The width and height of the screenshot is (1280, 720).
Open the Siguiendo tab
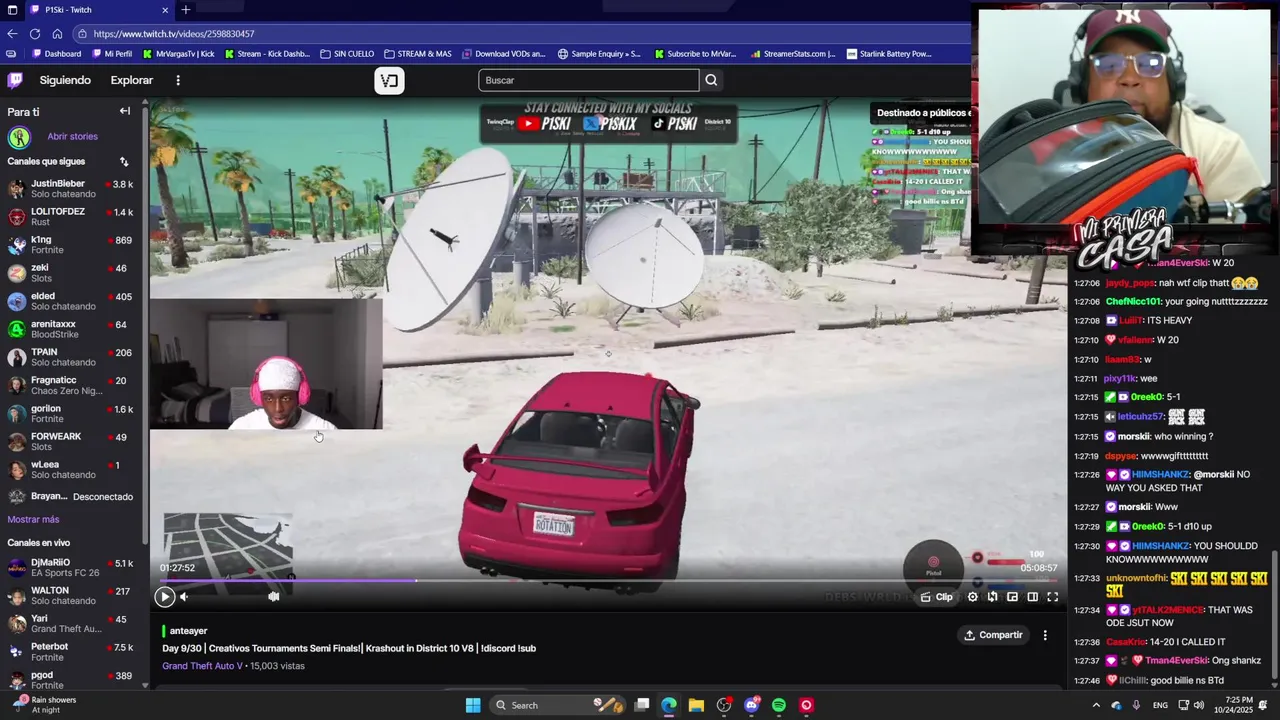tap(65, 80)
